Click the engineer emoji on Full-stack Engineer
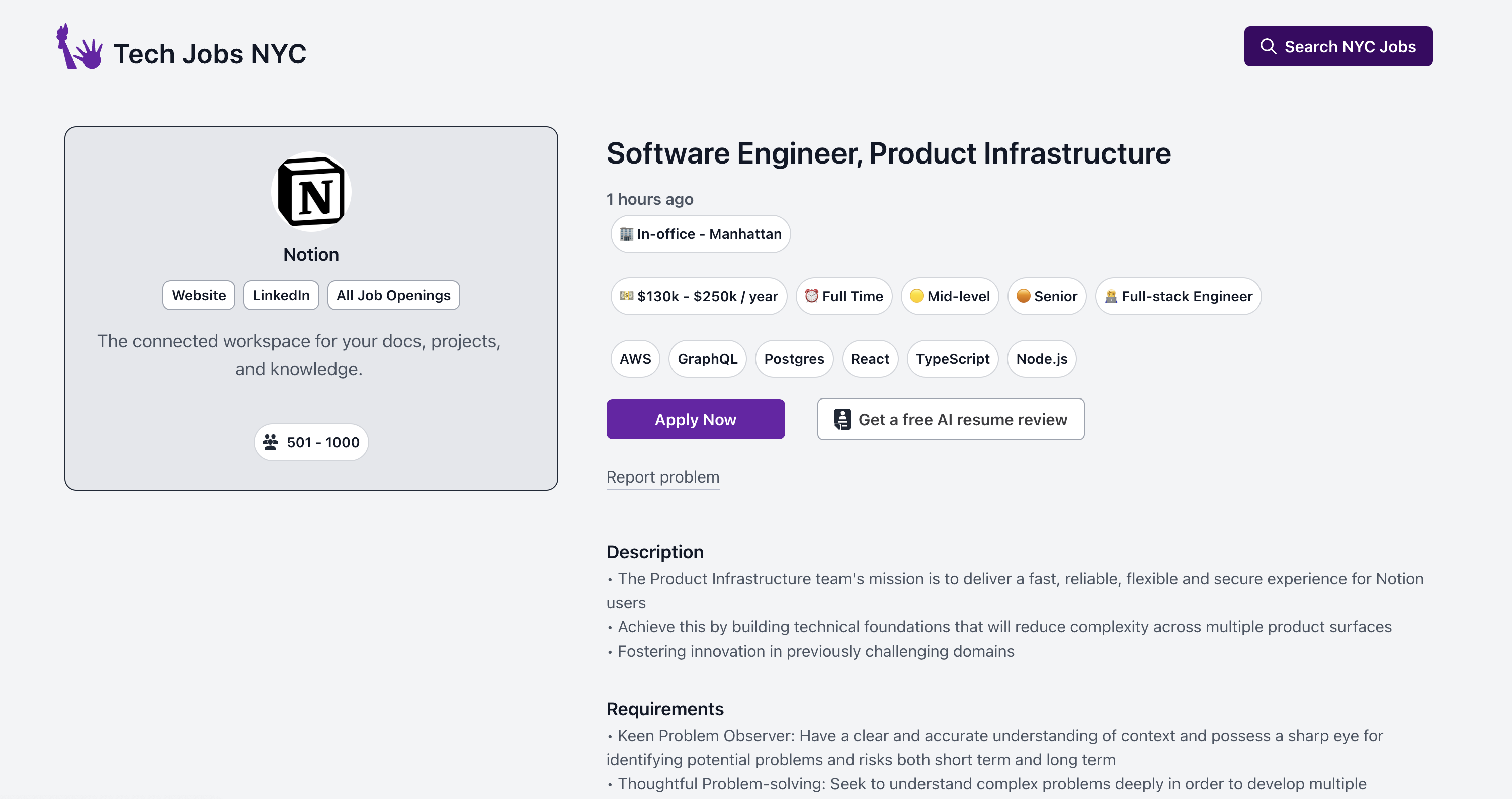Viewport: 1512px width, 799px height. point(1111,296)
